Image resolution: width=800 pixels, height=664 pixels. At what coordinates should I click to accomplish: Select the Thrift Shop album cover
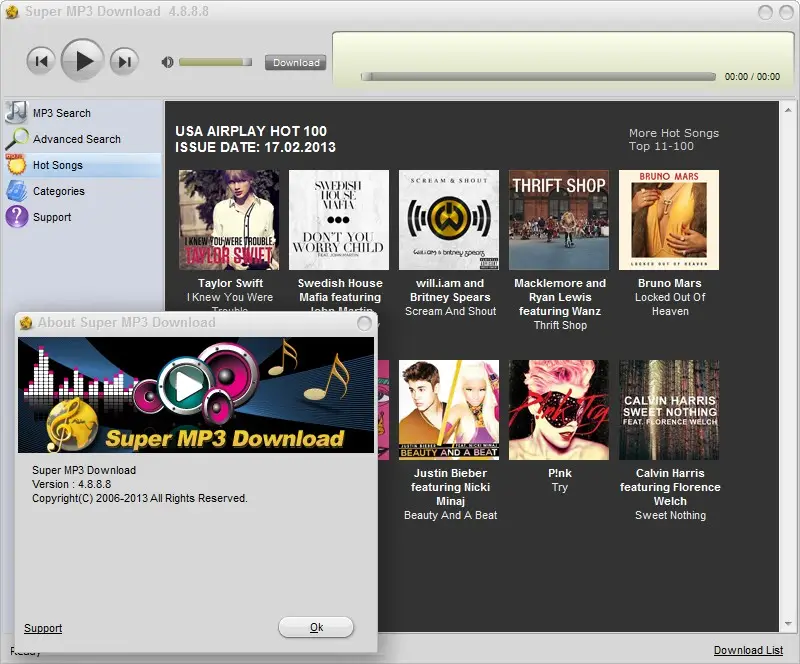tap(559, 220)
